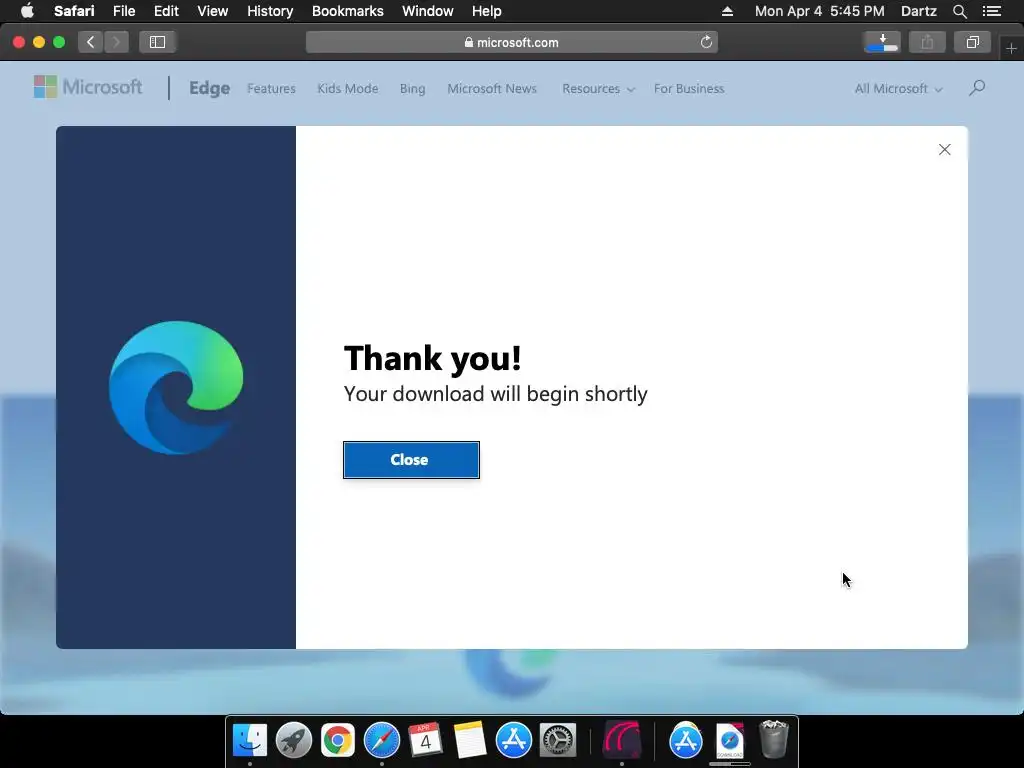
Task: Open a new tab with plus button
Action: click(1011, 48)
